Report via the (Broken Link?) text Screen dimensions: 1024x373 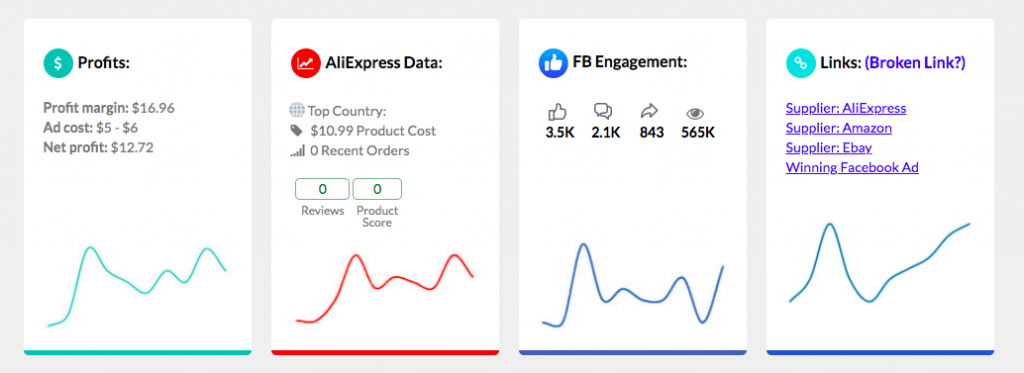coord(915,63)
